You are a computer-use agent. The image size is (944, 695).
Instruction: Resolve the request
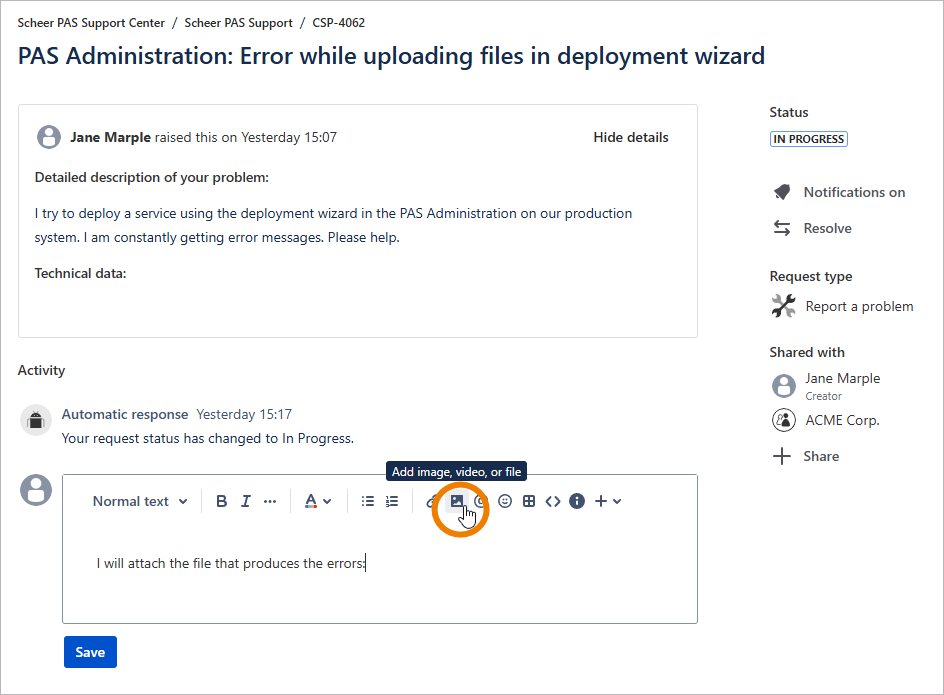click(x=827, y=228)
